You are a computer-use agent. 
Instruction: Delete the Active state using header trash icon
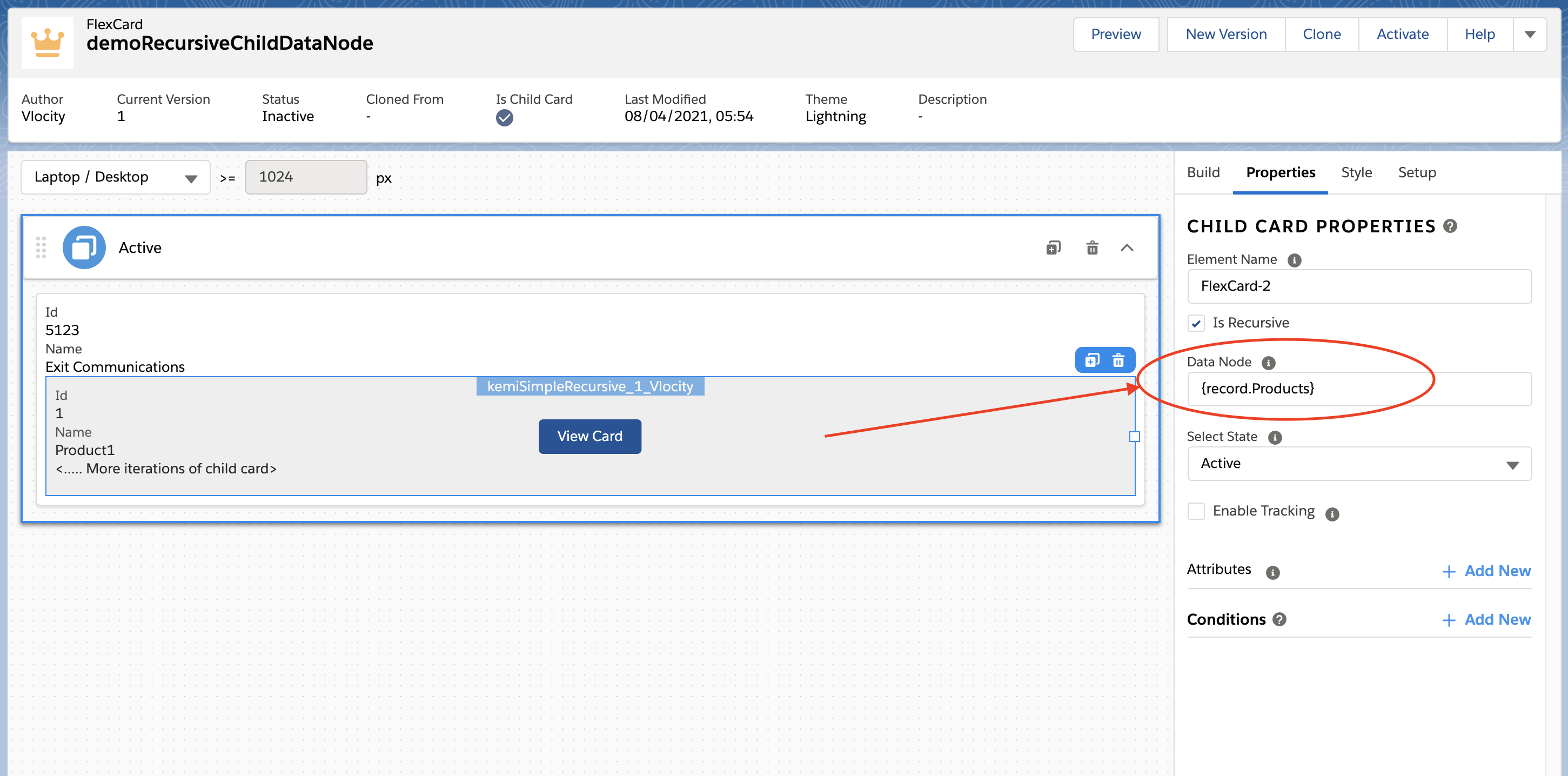click(x=1092, y=247)
